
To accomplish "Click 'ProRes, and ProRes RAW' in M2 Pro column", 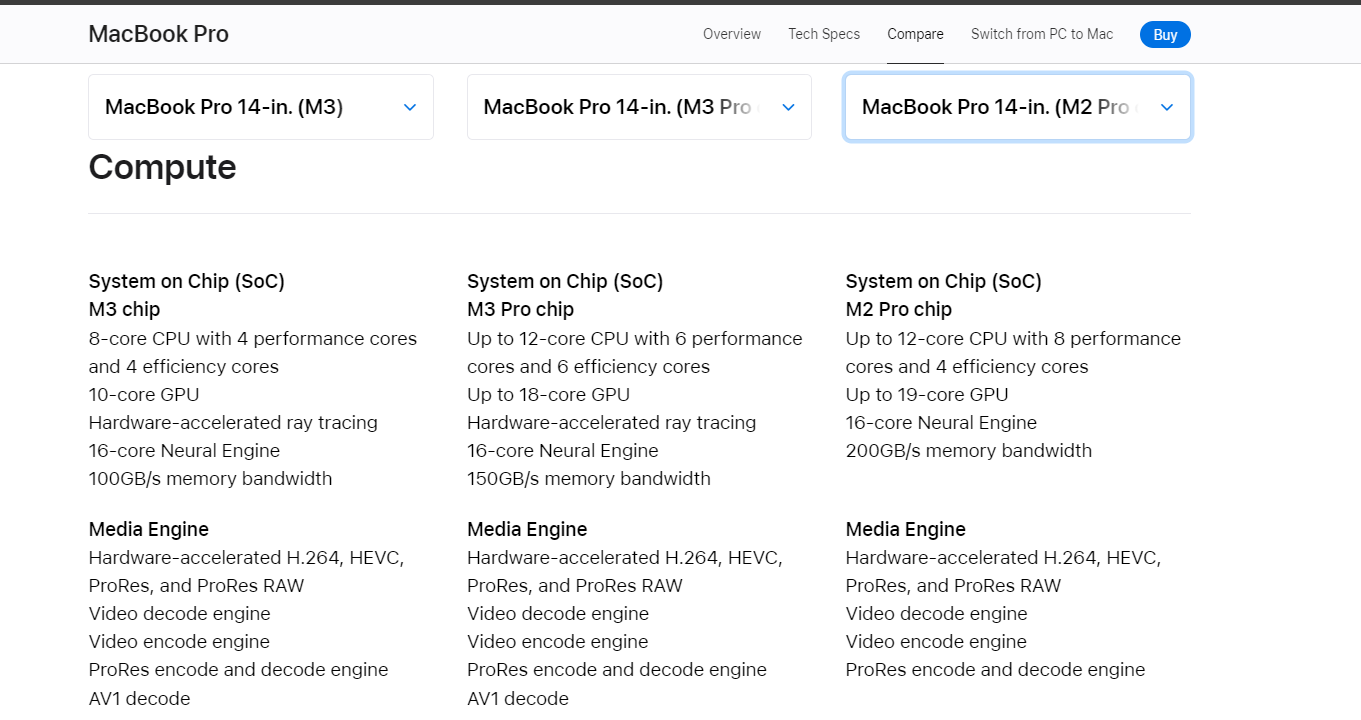I will pos(954,585).
